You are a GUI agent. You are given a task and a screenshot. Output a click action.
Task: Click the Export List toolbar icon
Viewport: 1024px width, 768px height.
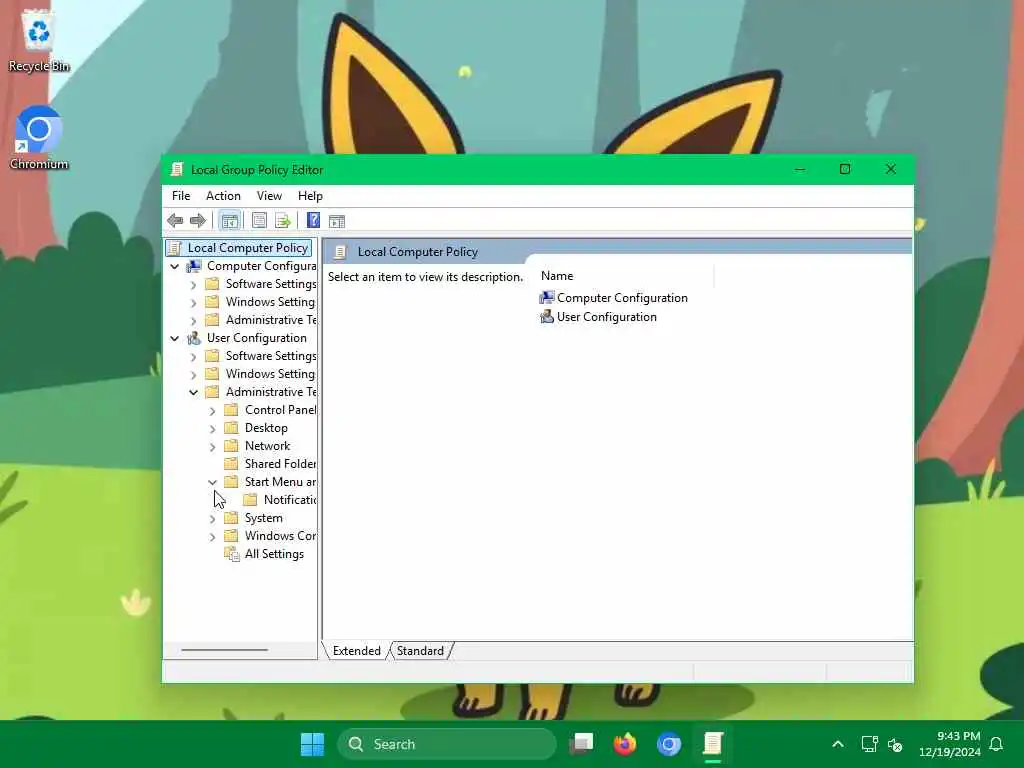pos(283,221)
